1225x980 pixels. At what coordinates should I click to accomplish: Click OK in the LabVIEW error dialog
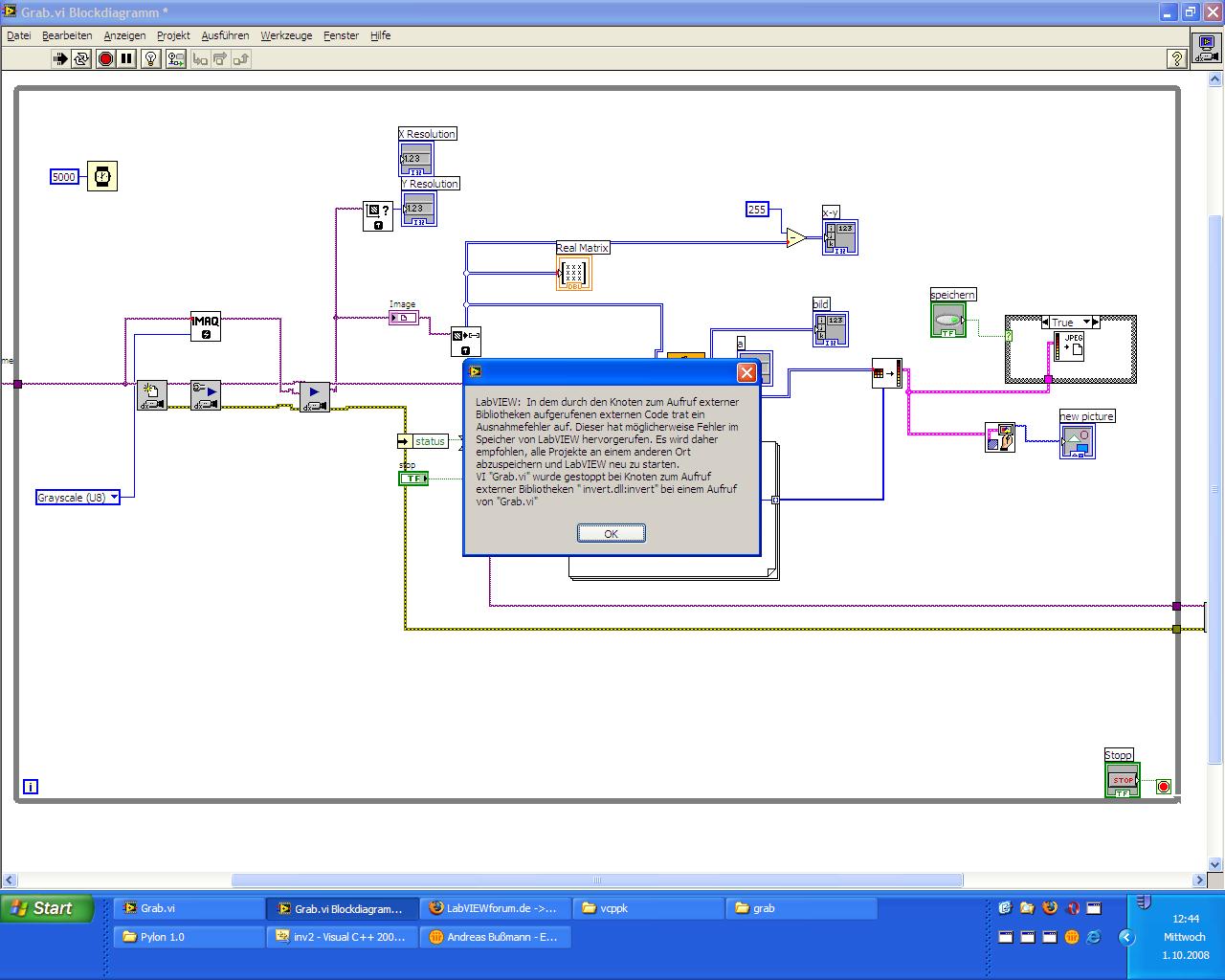pyautogui.click(x=612, y=533)
